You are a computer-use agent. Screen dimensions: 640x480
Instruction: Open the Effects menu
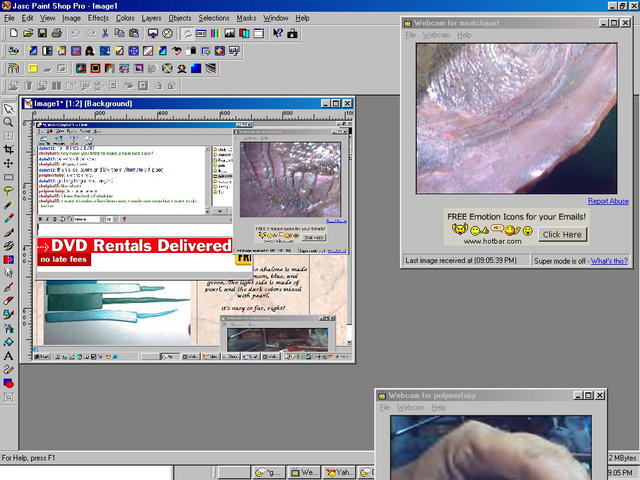click(98, 18)
